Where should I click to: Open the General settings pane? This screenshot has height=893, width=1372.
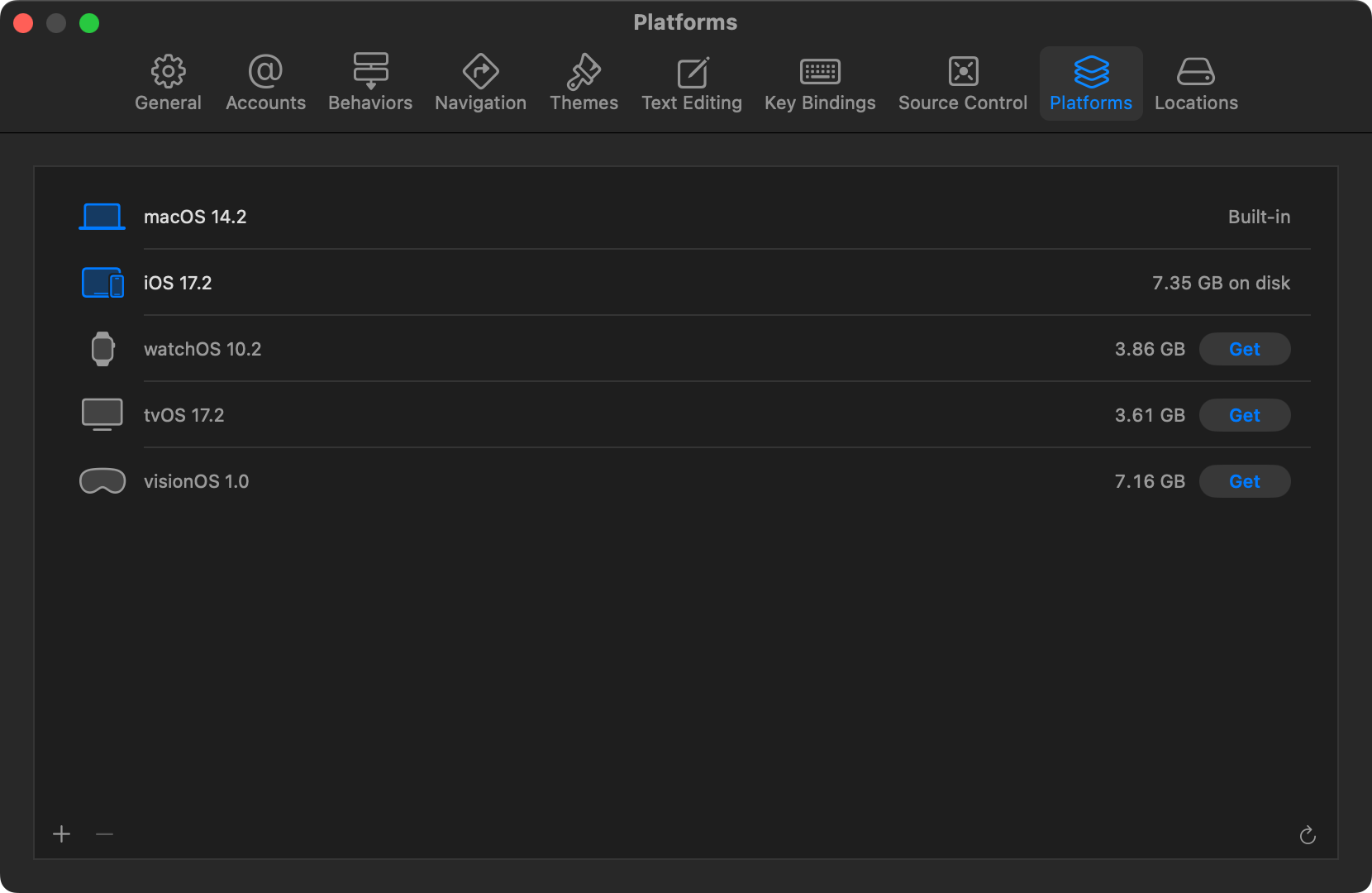coord(168,81)
